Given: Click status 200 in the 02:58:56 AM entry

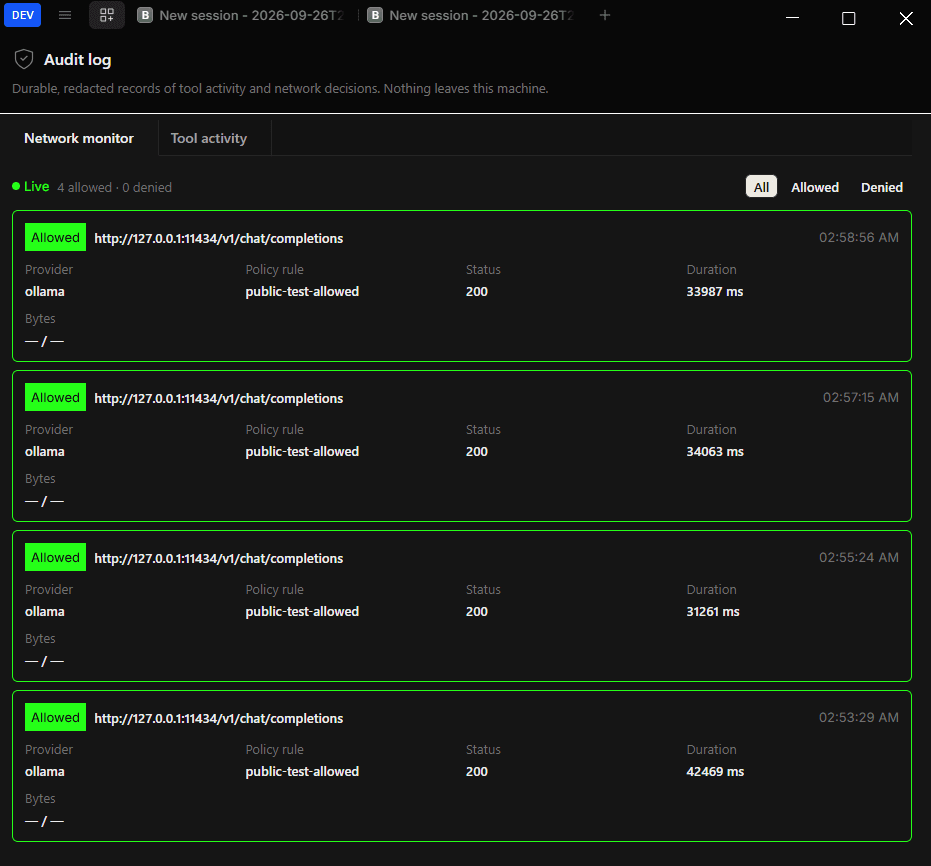Looking at the screenshot, I should 477,291.
